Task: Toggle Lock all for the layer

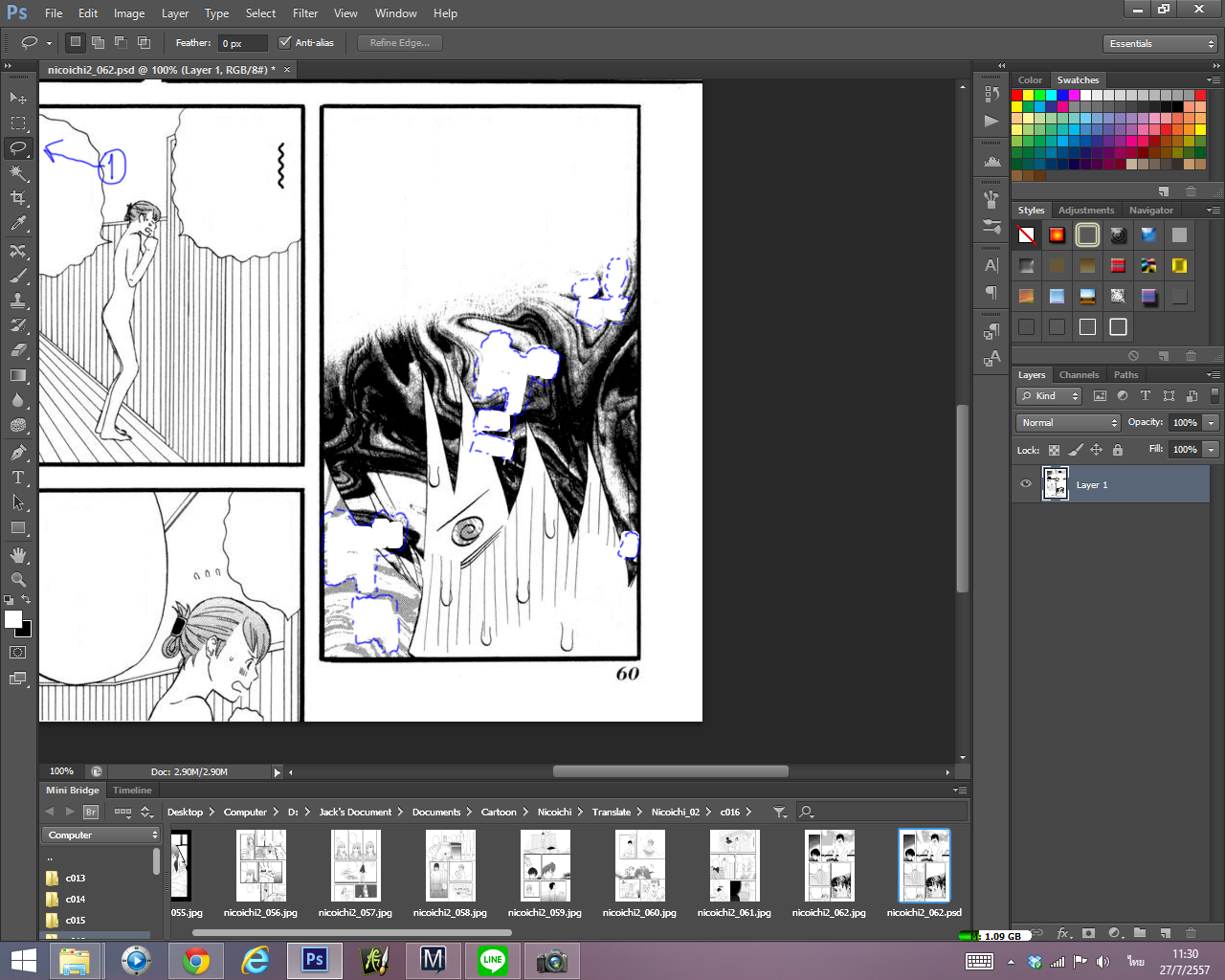Action: pyautogui.click(x=1118, y=450)
